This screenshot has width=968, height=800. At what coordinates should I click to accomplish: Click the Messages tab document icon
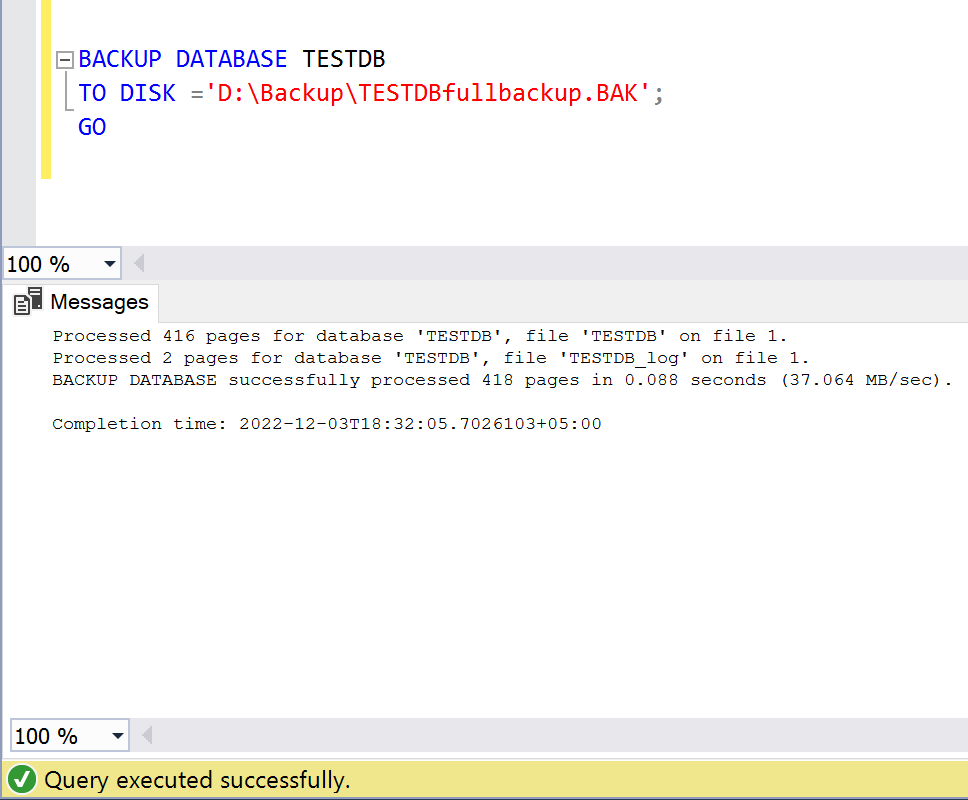click(28, 301)
